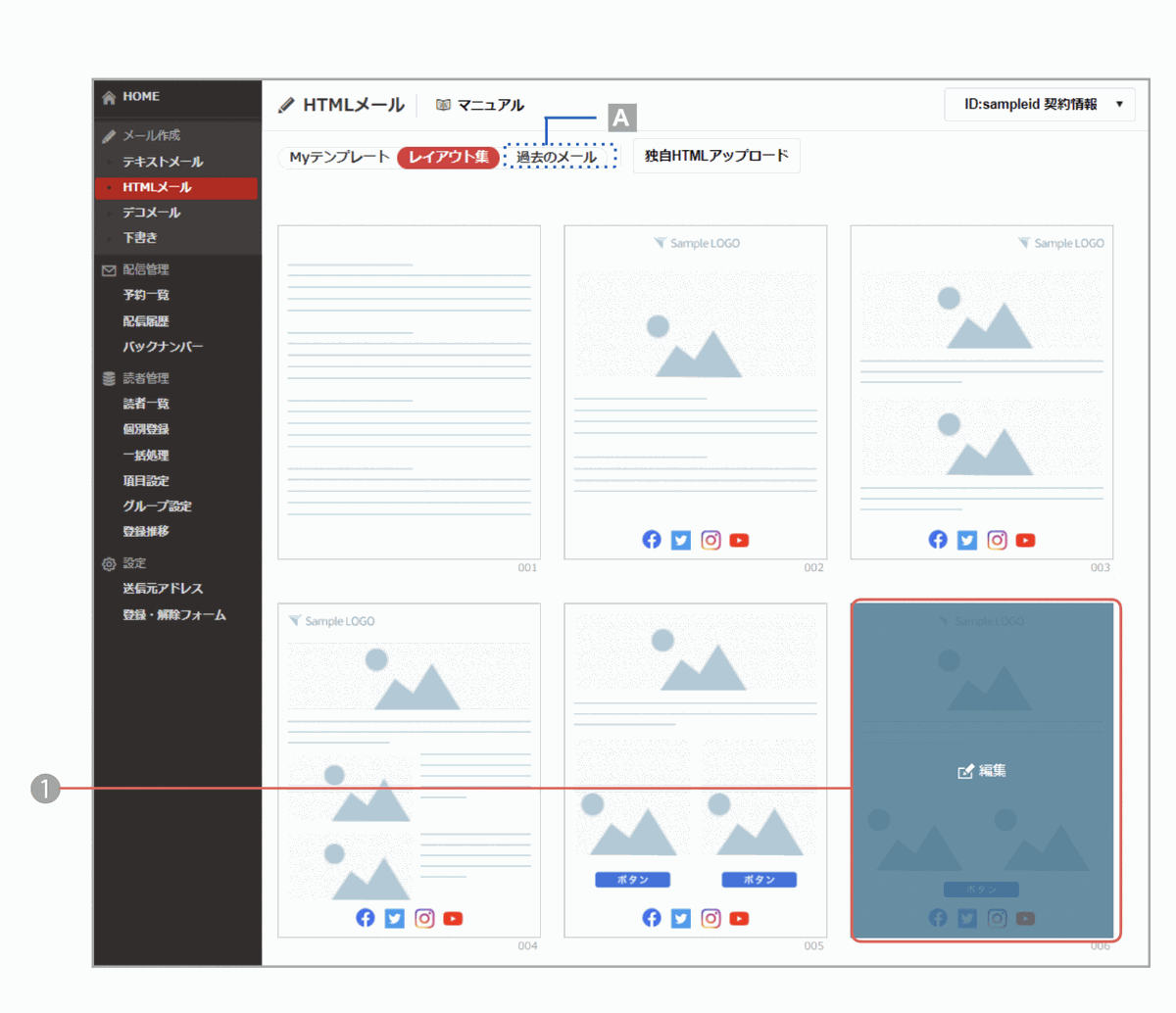Open the ID:sampleid 契約情報 dropdown

[x=1040, y=105]
